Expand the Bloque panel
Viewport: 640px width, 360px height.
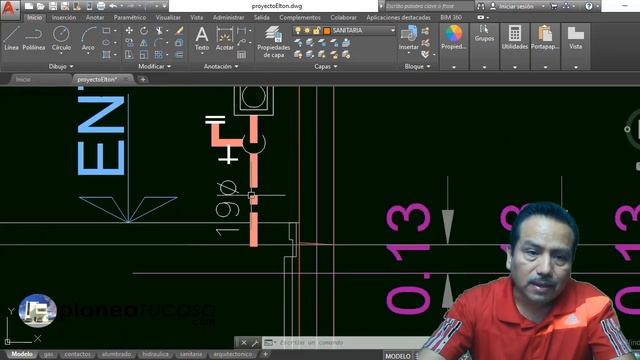418,66
